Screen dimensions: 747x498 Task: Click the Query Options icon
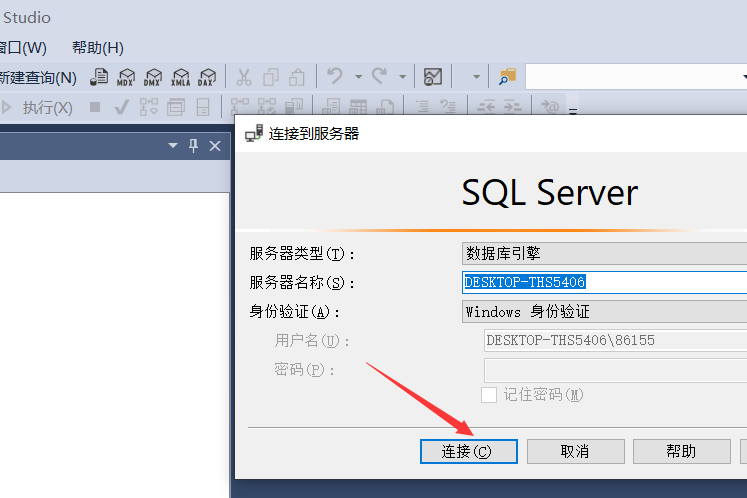pyautogui.click(x=176, y=107)
